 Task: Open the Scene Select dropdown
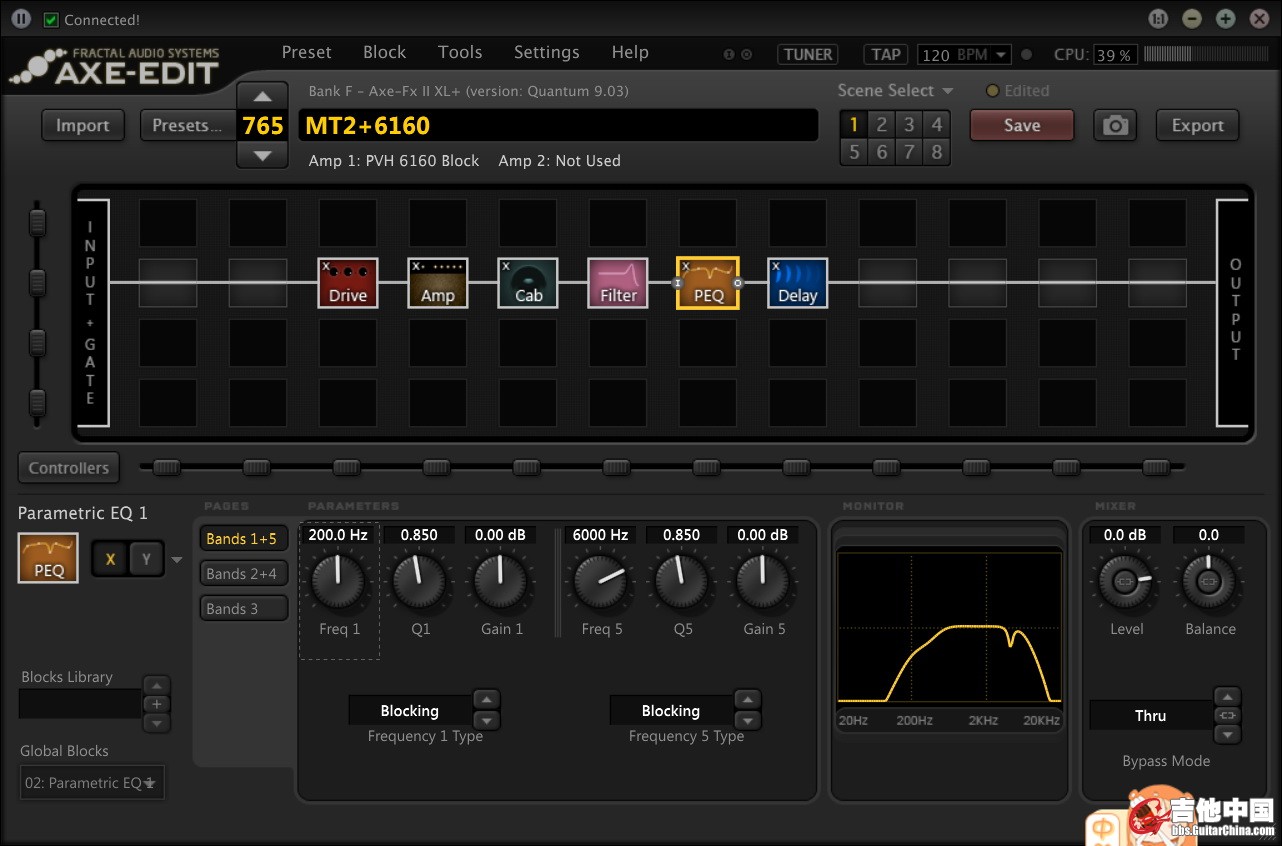coord(895,90)
